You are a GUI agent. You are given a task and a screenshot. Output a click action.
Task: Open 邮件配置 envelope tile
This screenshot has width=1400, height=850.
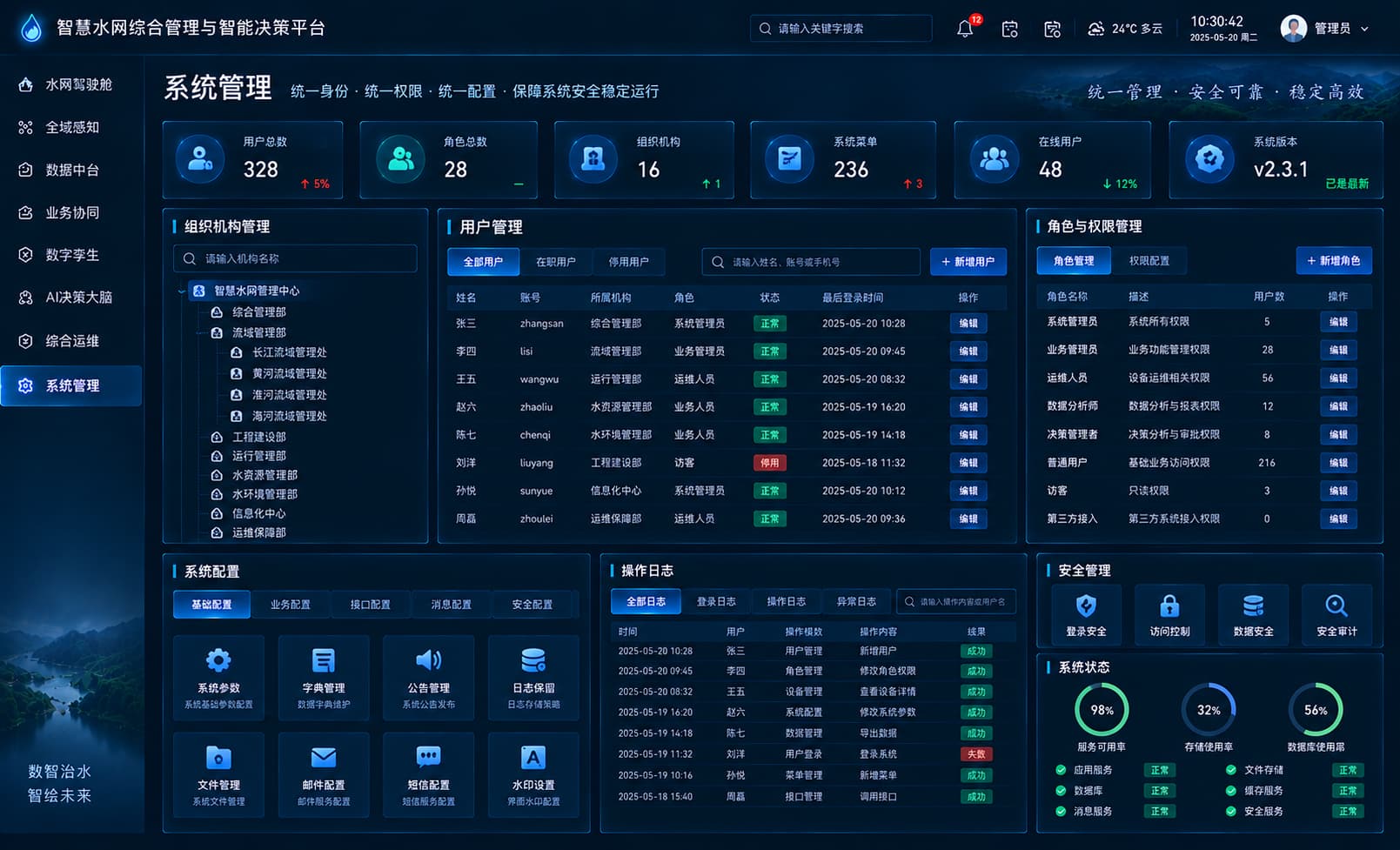click(x=324, y=774)
